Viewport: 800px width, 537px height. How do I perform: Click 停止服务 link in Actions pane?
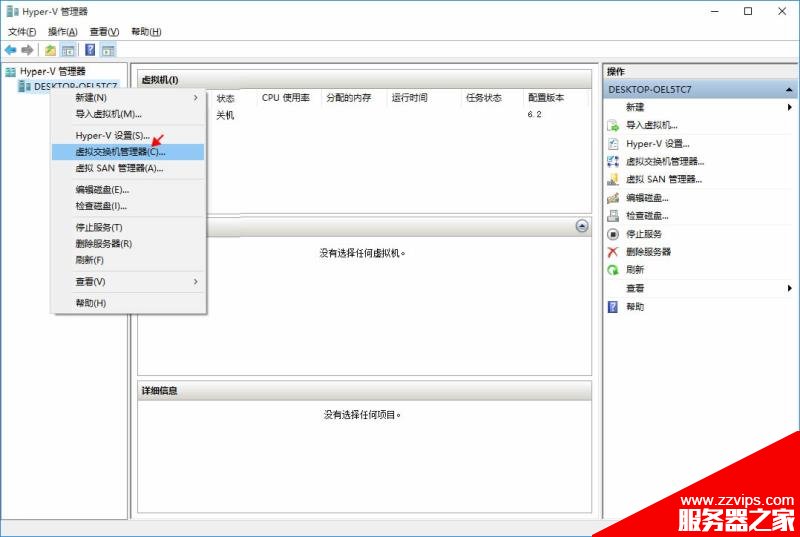pyautogui.click(x=644, y=234)
